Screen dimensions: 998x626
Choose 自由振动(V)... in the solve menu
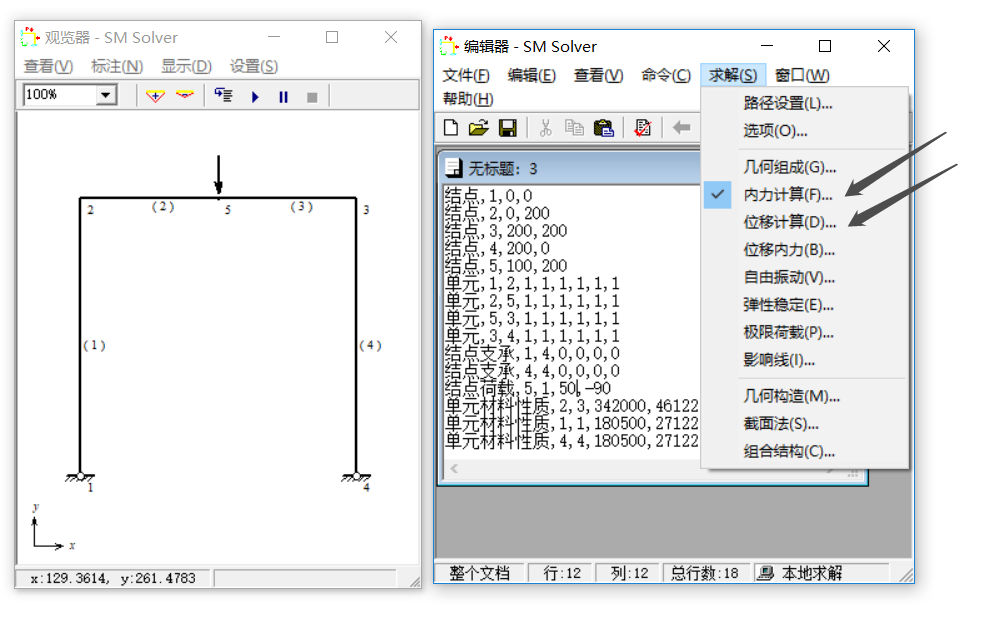805,277
